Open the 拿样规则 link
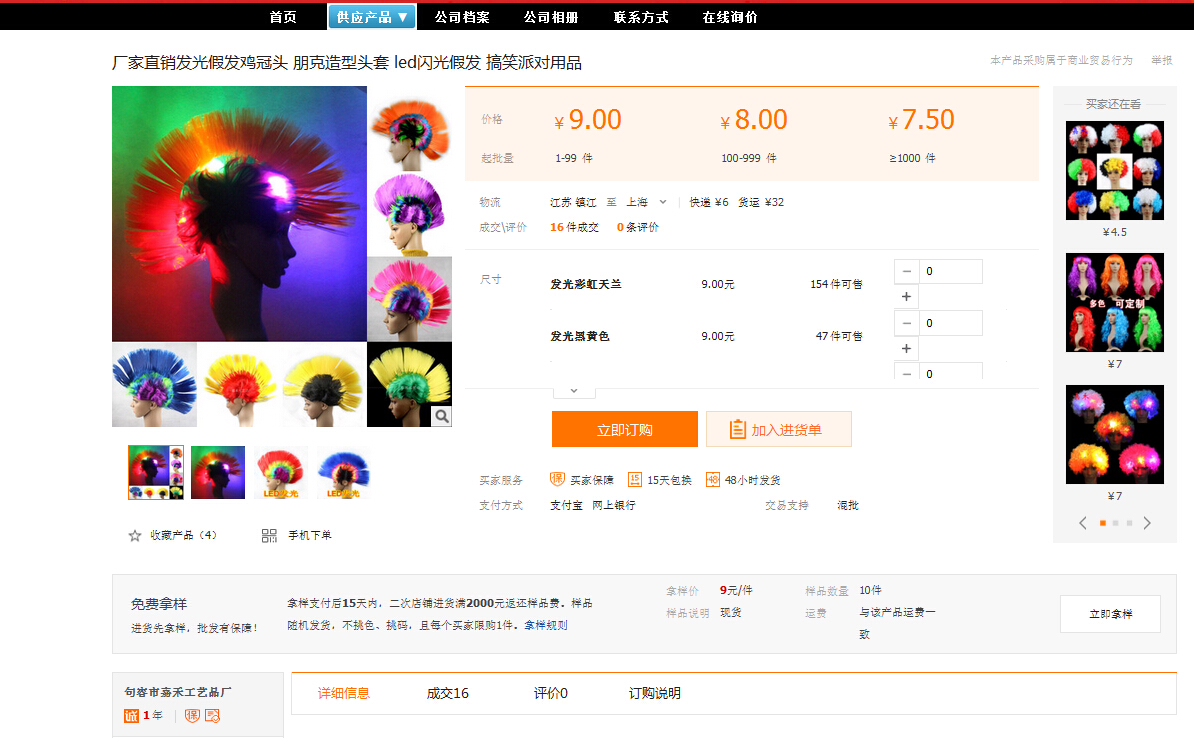Viewport: 1194px width, 738px height. [x=546, y=625]
